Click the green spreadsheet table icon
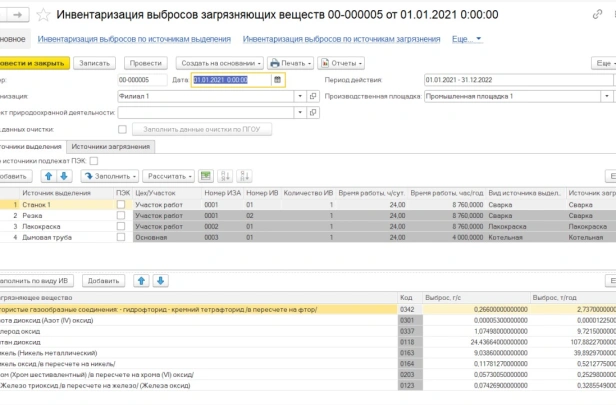The width and height of the screenshot is (616, 405). tap(205, 176)
